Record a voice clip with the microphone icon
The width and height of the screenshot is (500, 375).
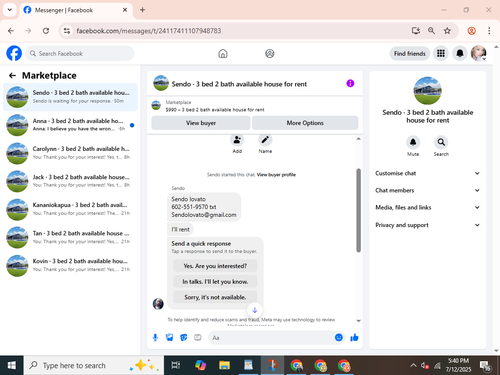coord(155,338)
